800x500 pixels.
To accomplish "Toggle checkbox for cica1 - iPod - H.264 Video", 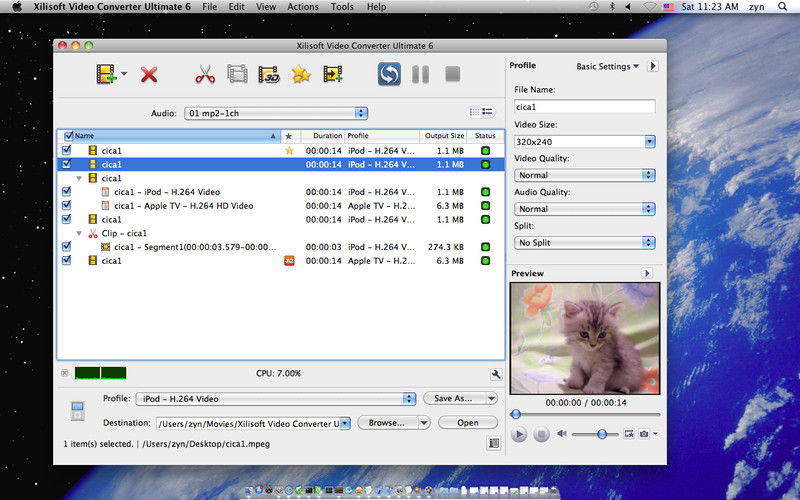I will coord(66,192).
